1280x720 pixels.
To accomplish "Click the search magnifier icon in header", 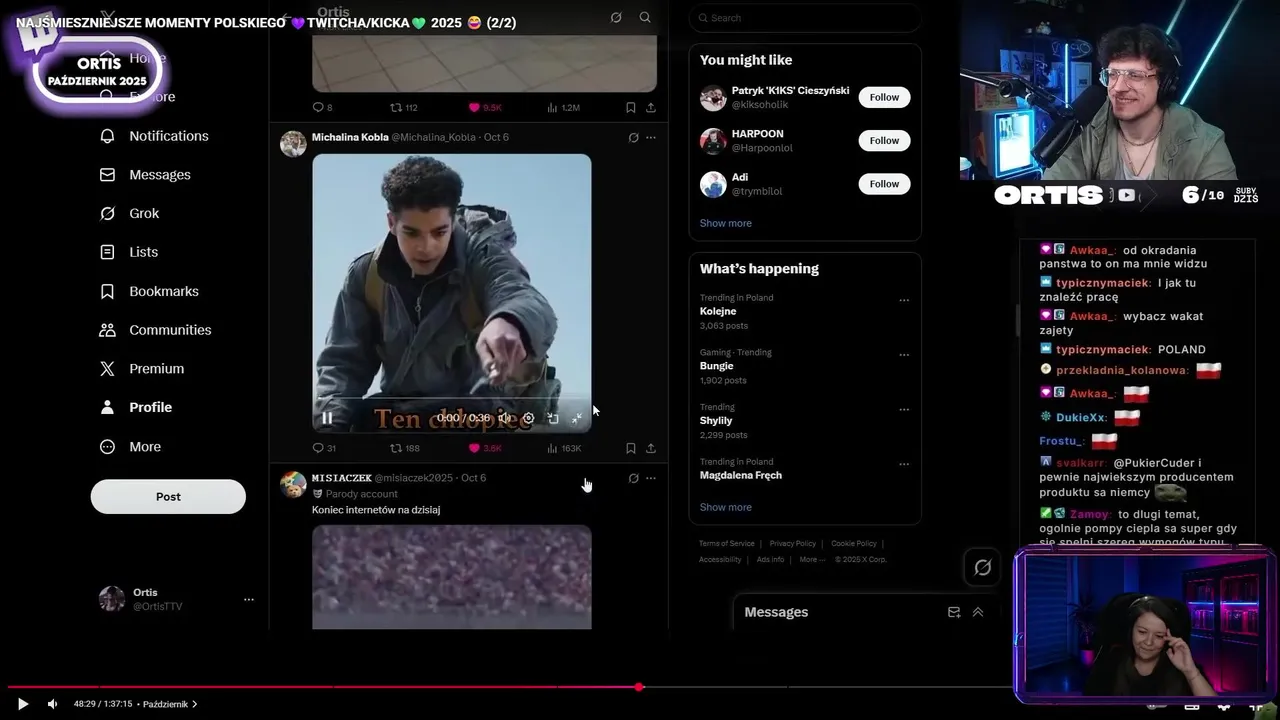I will [645, 17].
